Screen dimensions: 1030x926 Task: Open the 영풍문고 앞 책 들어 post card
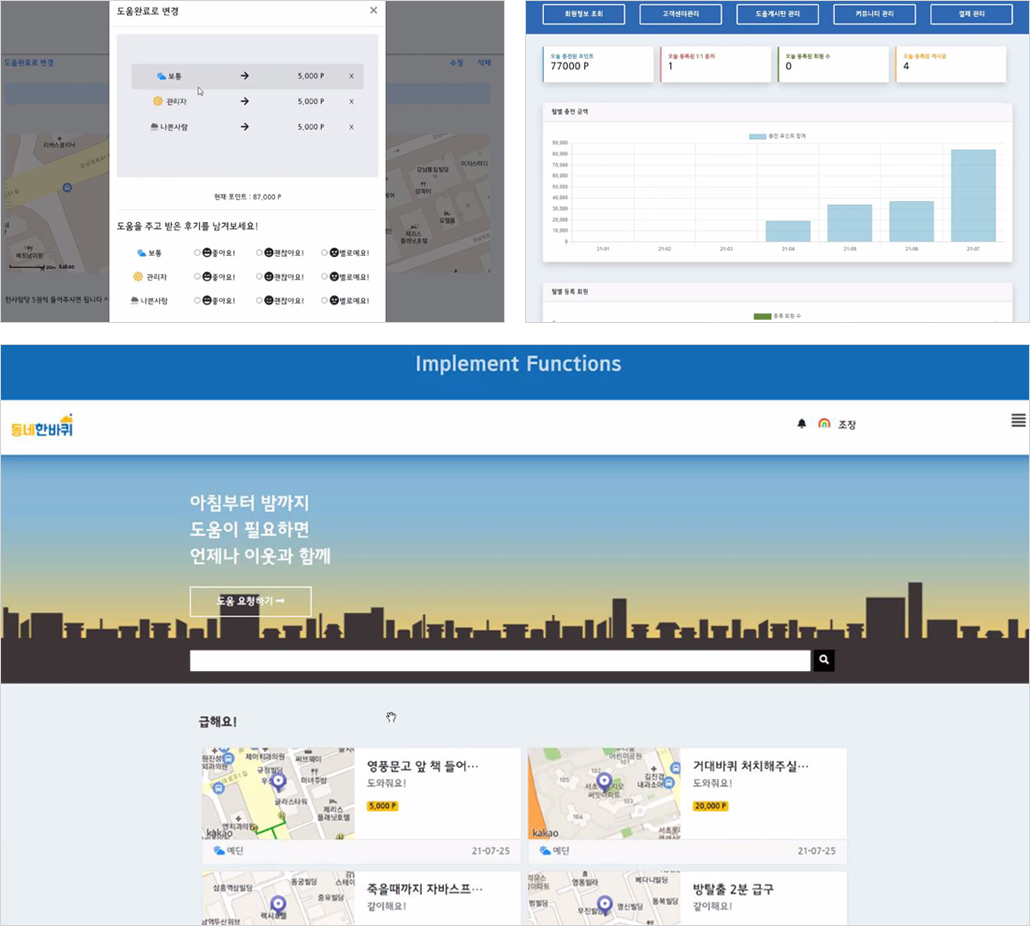tap(361, 805)
